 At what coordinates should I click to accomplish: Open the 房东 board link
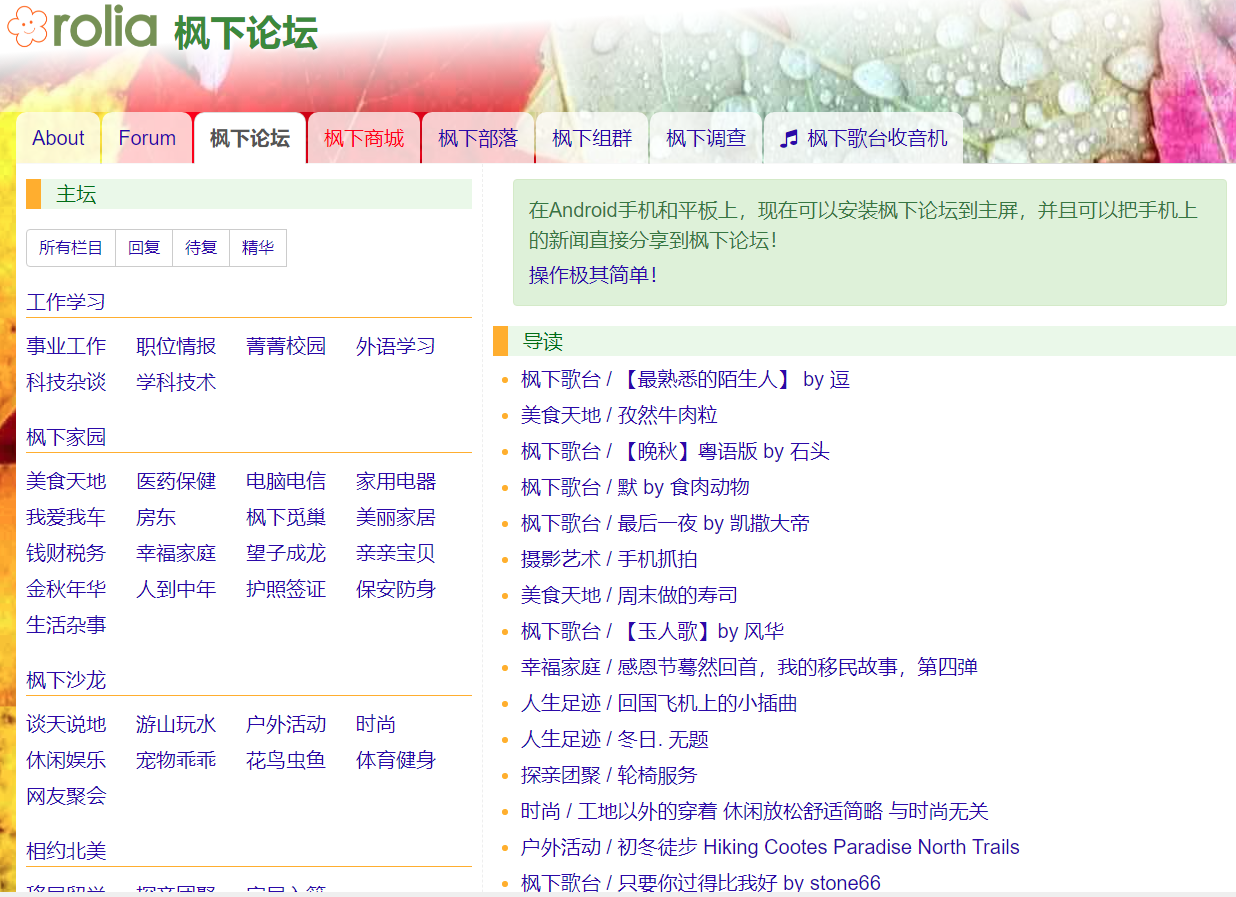(156, 517)
